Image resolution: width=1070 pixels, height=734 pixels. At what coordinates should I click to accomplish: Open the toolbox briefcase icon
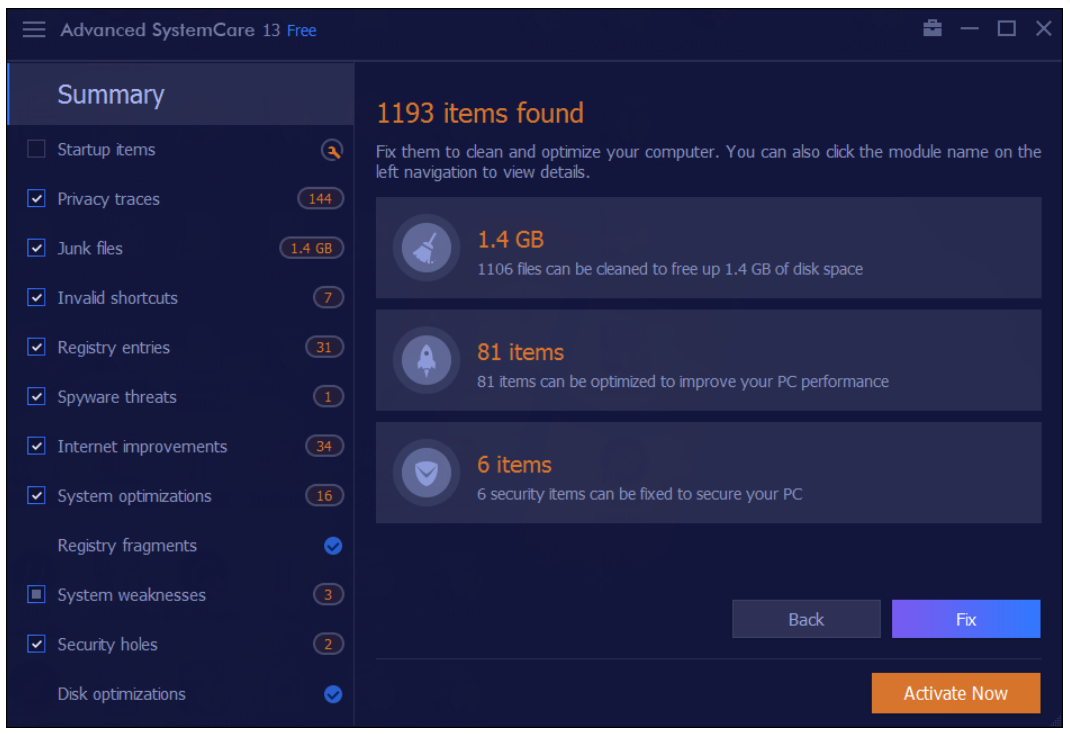click(932, 28)
